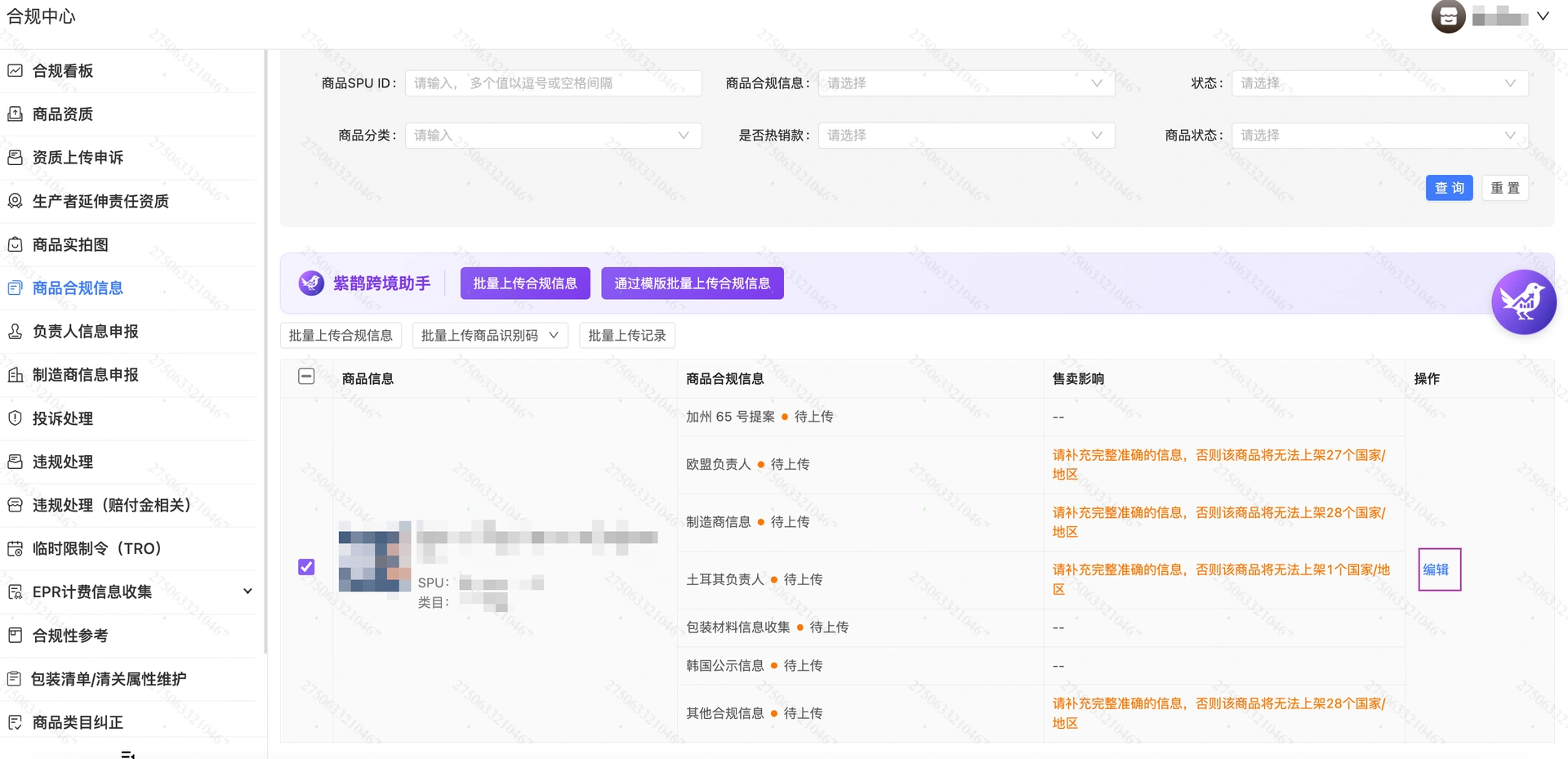Click the 生产者延伸责任资质 icon
The height and width of the screenshot is (759, 1568).
(15, 200)
